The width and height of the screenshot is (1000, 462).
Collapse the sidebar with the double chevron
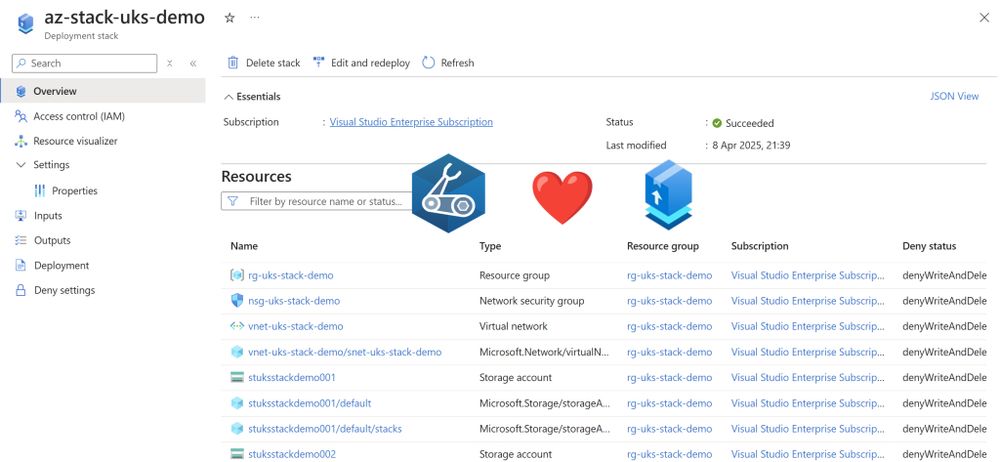(193, 63)
